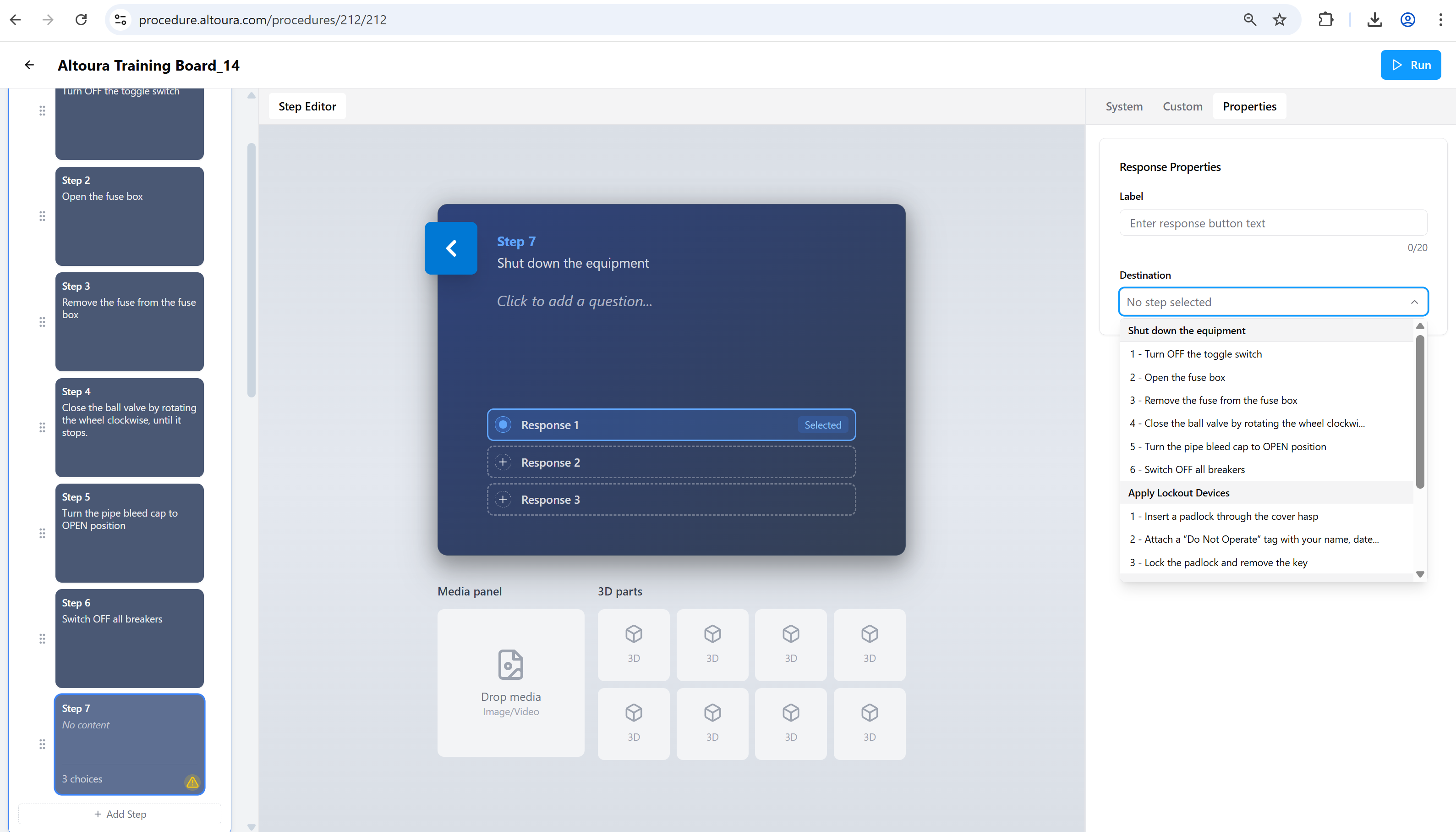Grab the drag handle beside Step 4
Viewport: 1456px width, 832px height.
coord(42,427)
